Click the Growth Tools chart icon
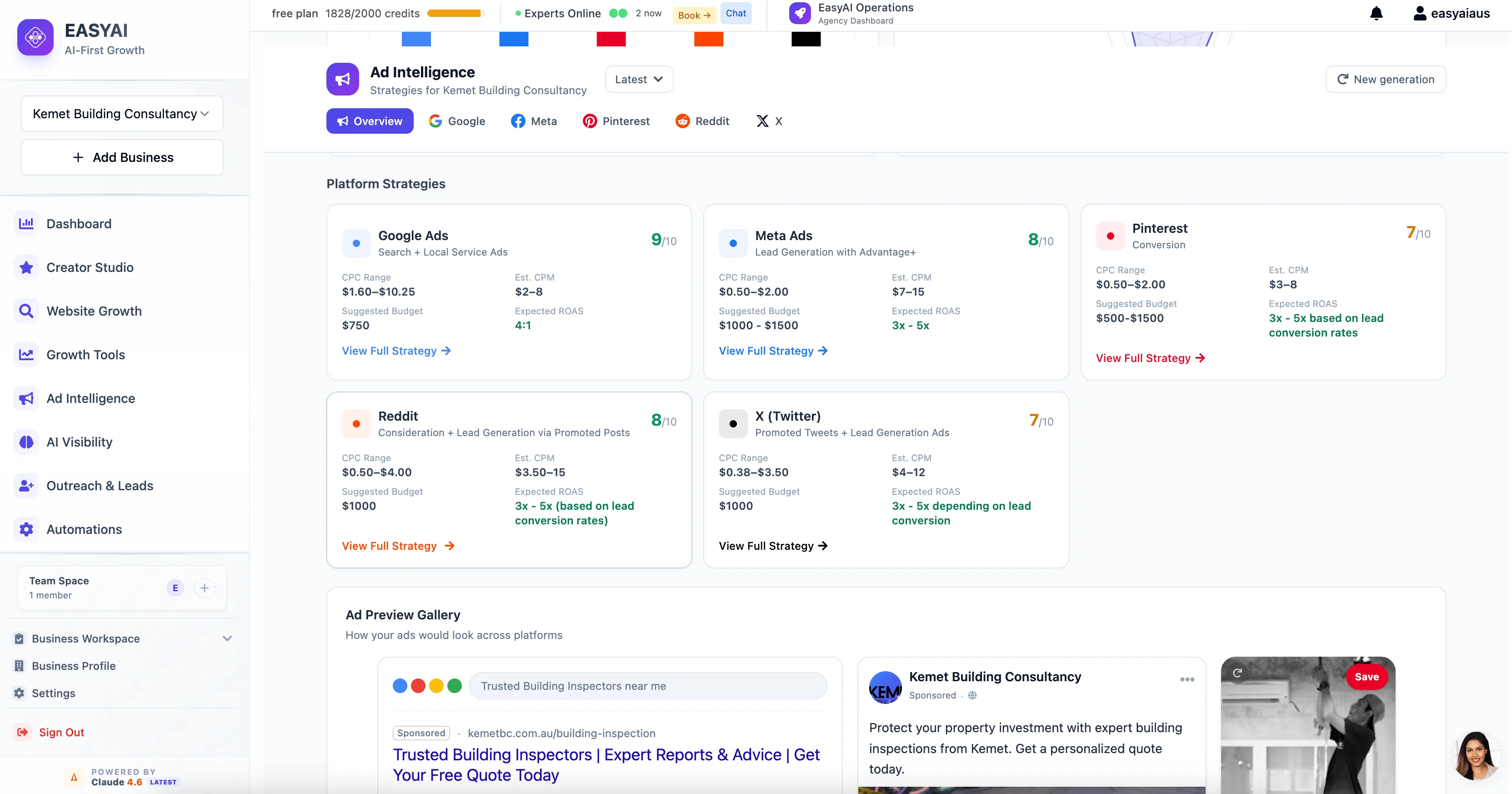Image resolution: width=1512 pixels, height=794 pixels. [26, 354]
